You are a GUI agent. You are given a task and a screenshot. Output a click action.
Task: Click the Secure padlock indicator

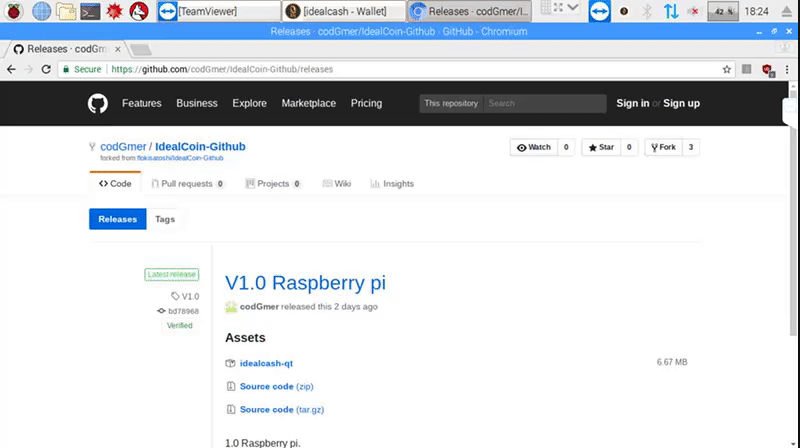click(x=82, y=69)
